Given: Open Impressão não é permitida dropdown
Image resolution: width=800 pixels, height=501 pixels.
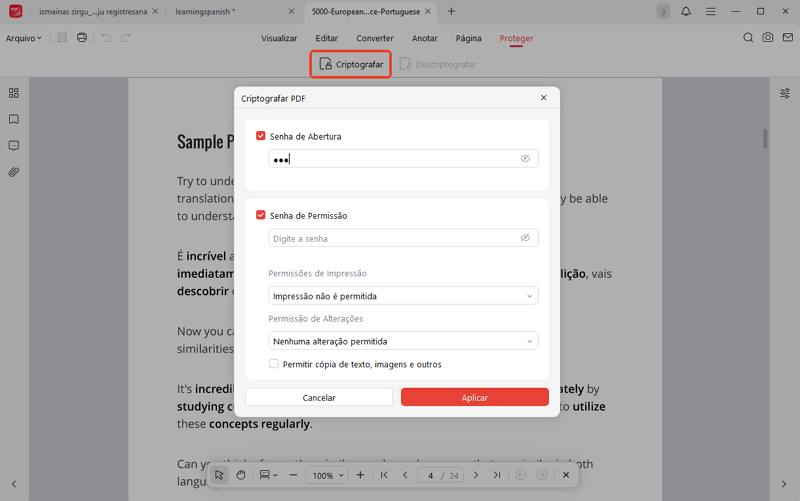Looking at the screenshot, I should [x=403, y=296].
